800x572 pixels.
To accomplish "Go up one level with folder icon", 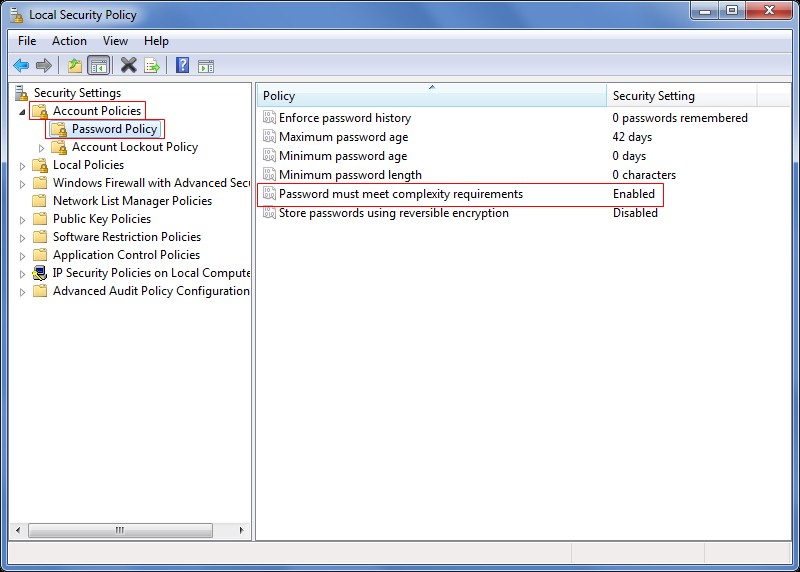I will tap(75, 66).
